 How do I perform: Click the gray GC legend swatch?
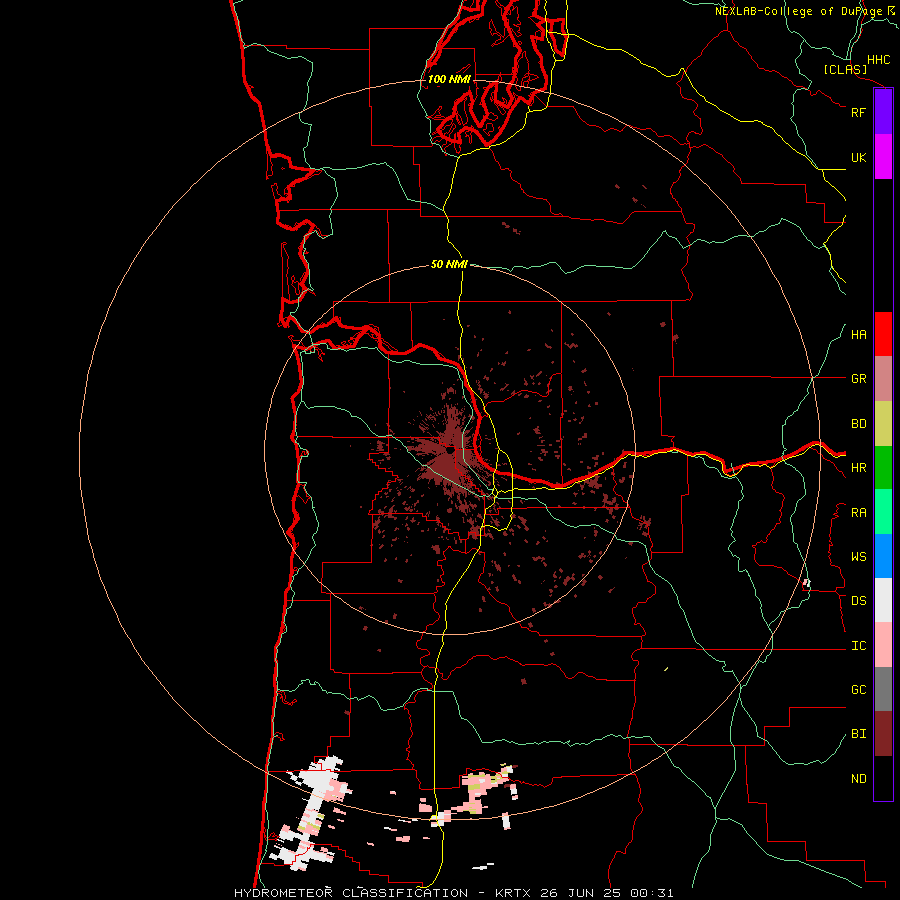pos(883,689)
